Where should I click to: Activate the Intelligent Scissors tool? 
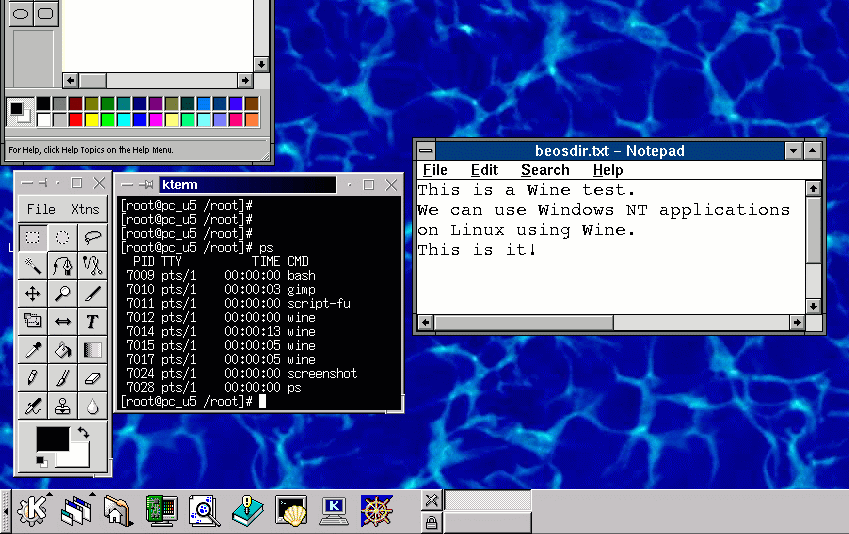[x=93, y=265]
